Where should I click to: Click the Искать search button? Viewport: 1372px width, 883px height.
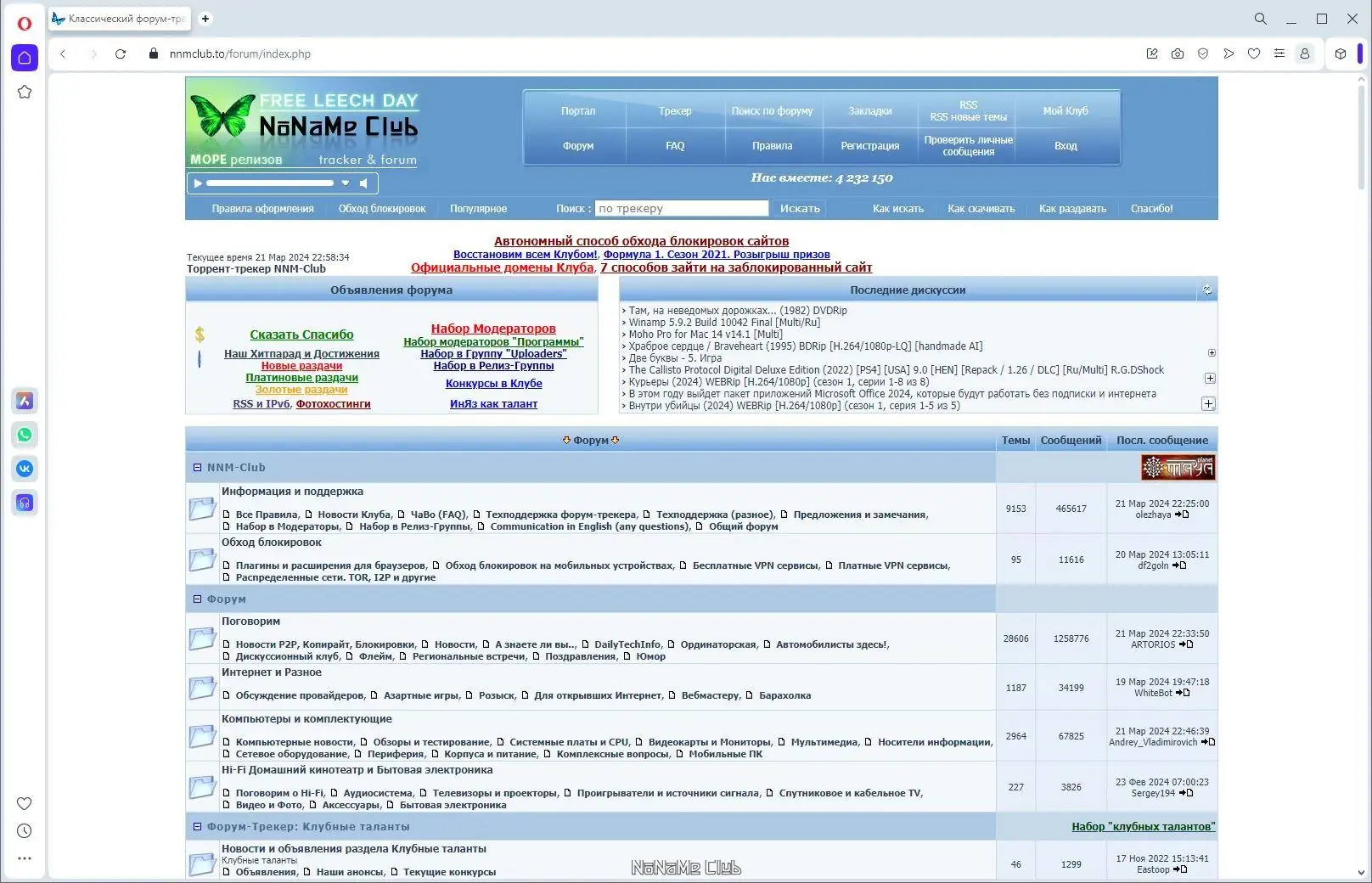[x=800, y=208]
